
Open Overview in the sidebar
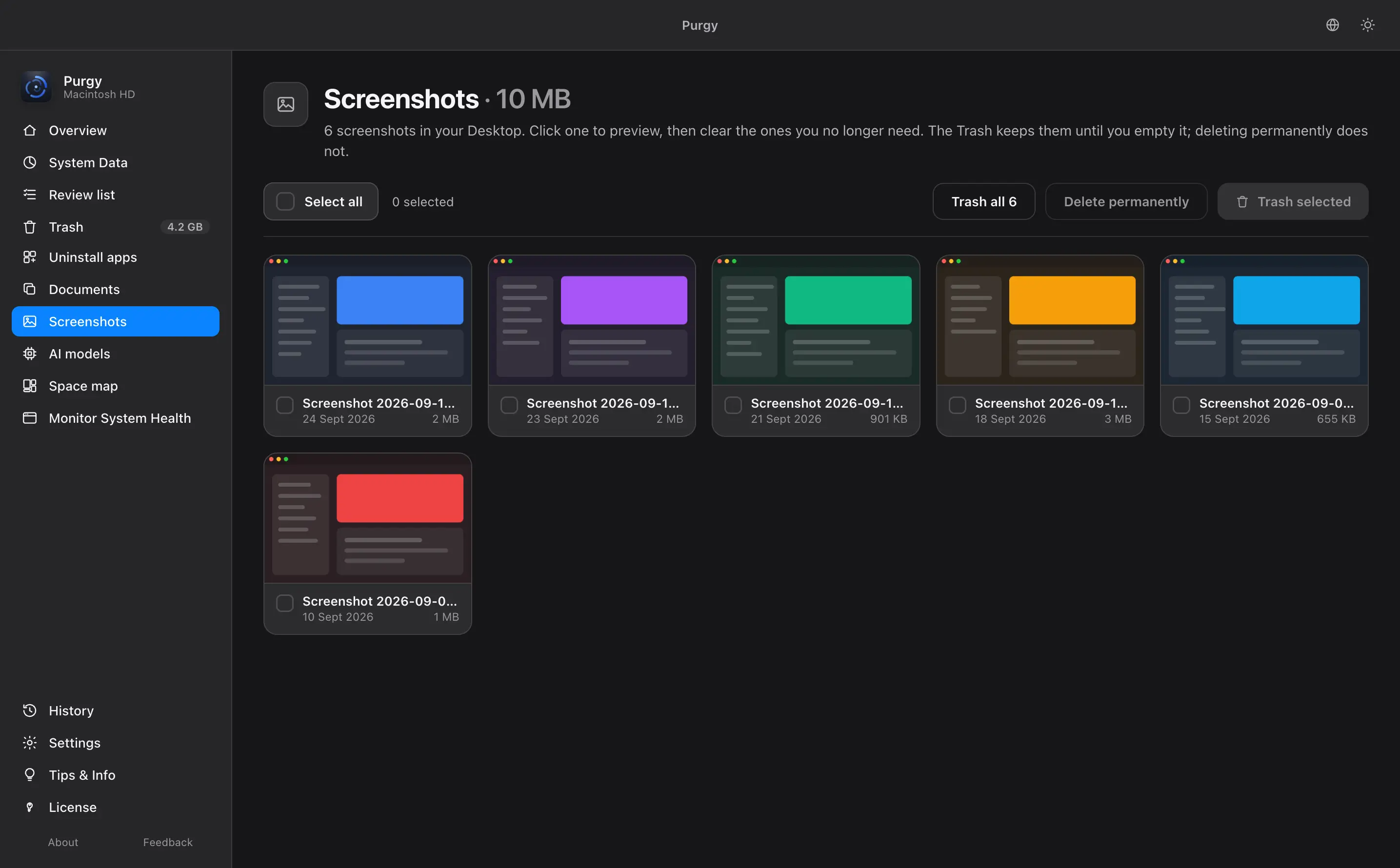pos(116,130)
